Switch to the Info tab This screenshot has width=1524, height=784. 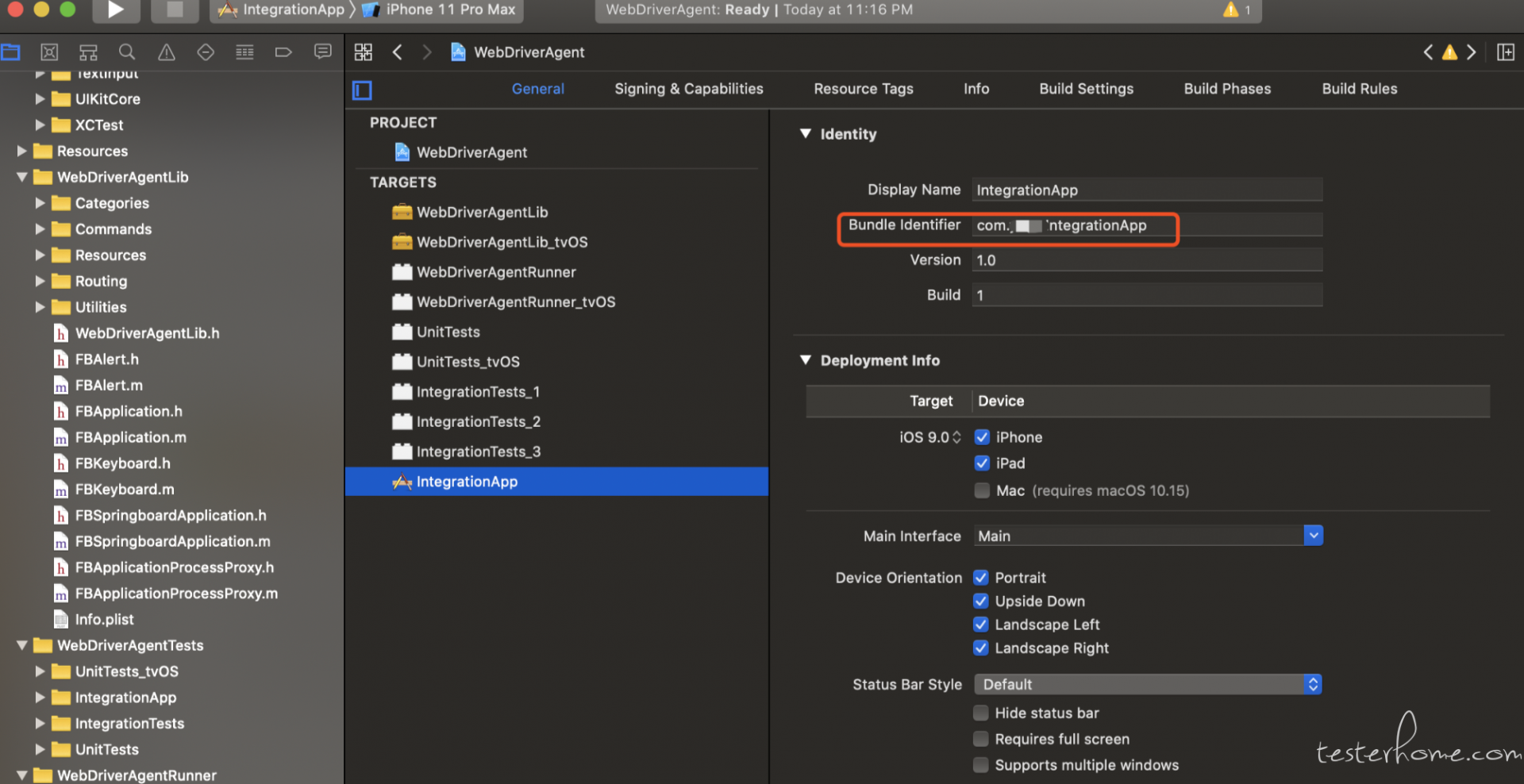coord(976,89)
